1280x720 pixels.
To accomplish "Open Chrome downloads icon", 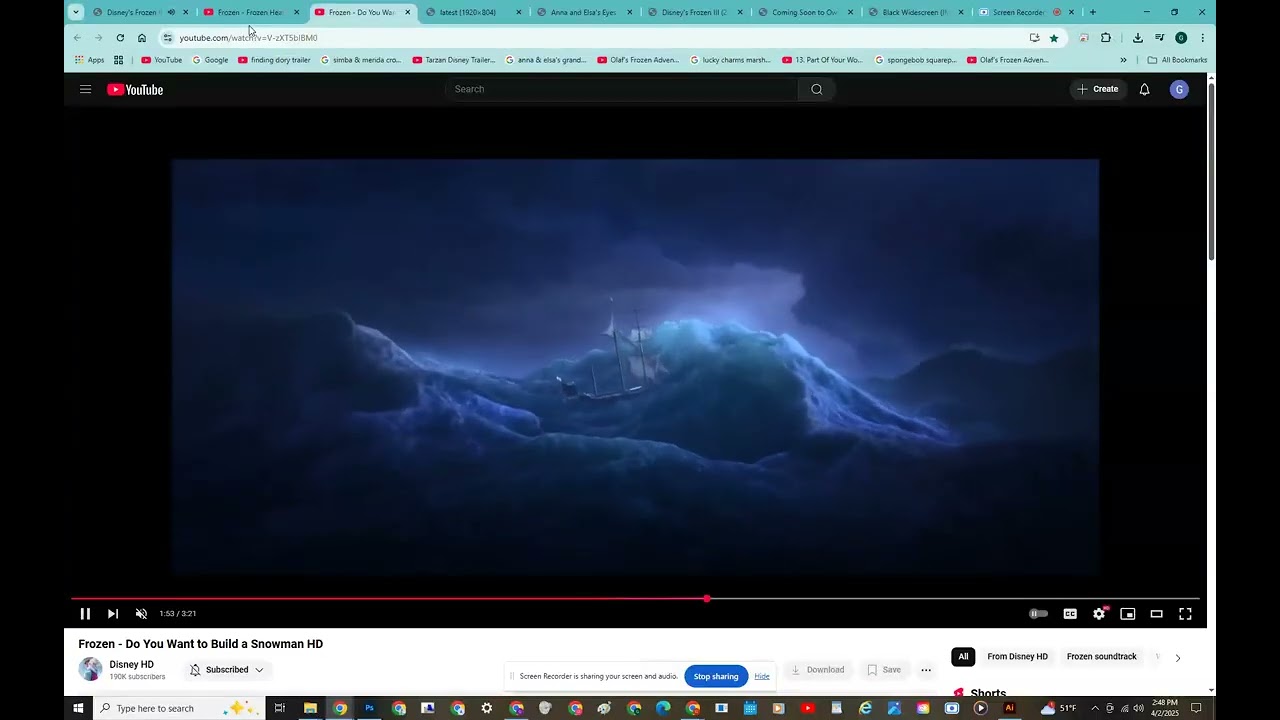I will coord(1137,38).
